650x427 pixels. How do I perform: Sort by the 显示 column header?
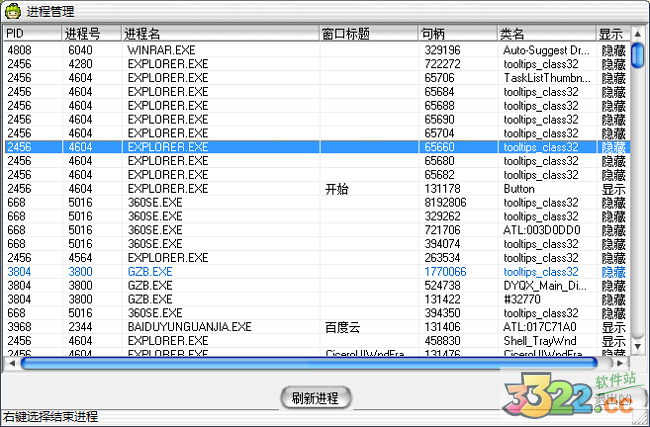click(613, 34)
